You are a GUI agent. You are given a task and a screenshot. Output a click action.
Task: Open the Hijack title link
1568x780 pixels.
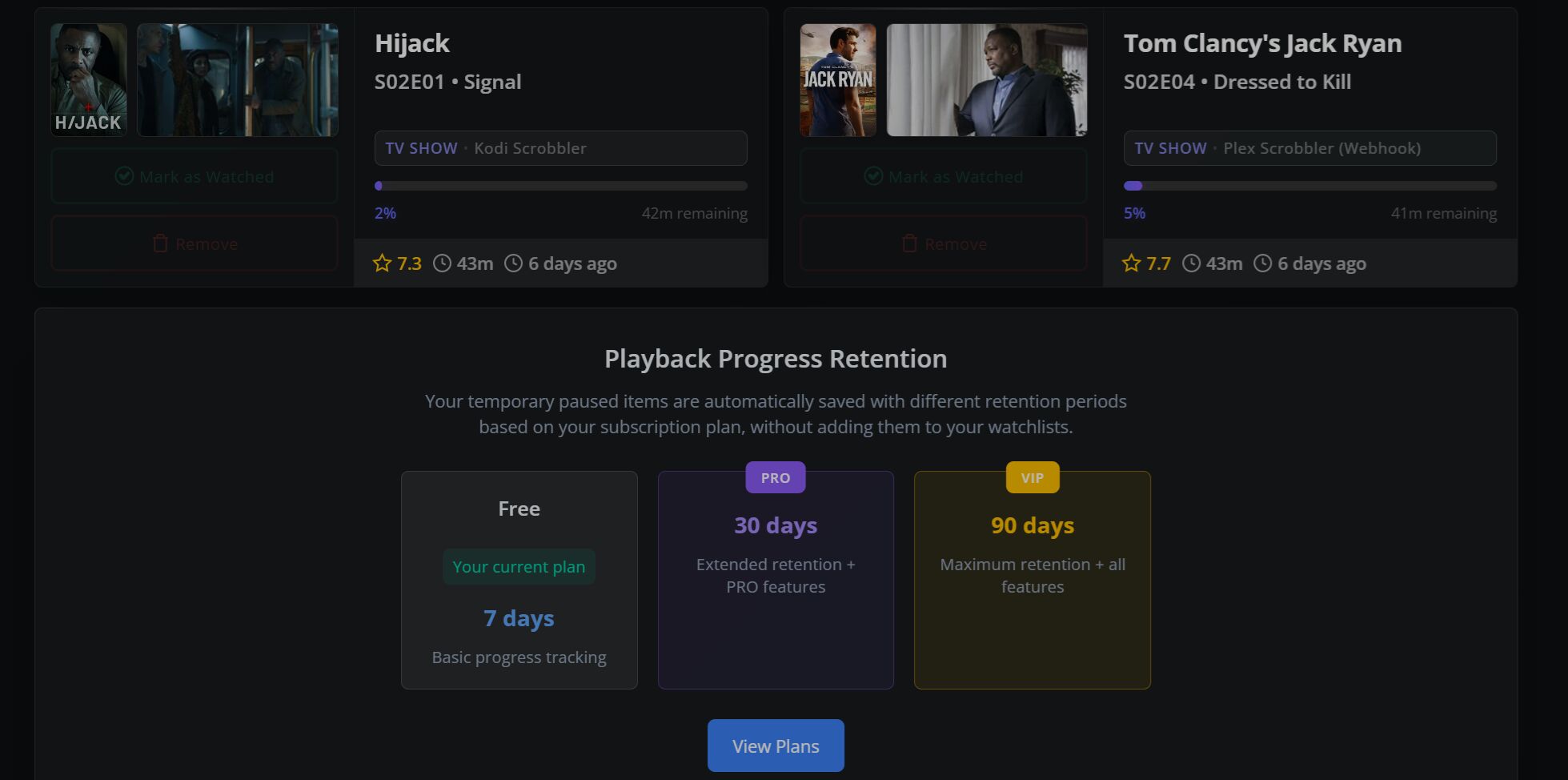pyautogui.click(x=412, y=43)
